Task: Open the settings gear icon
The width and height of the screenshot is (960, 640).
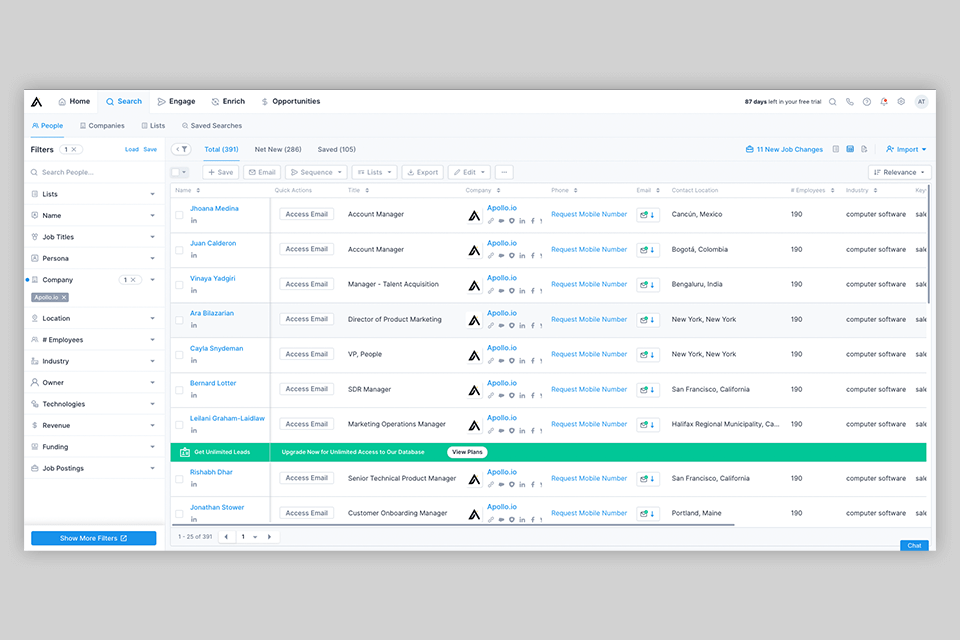Action: [x=901, y=102]
